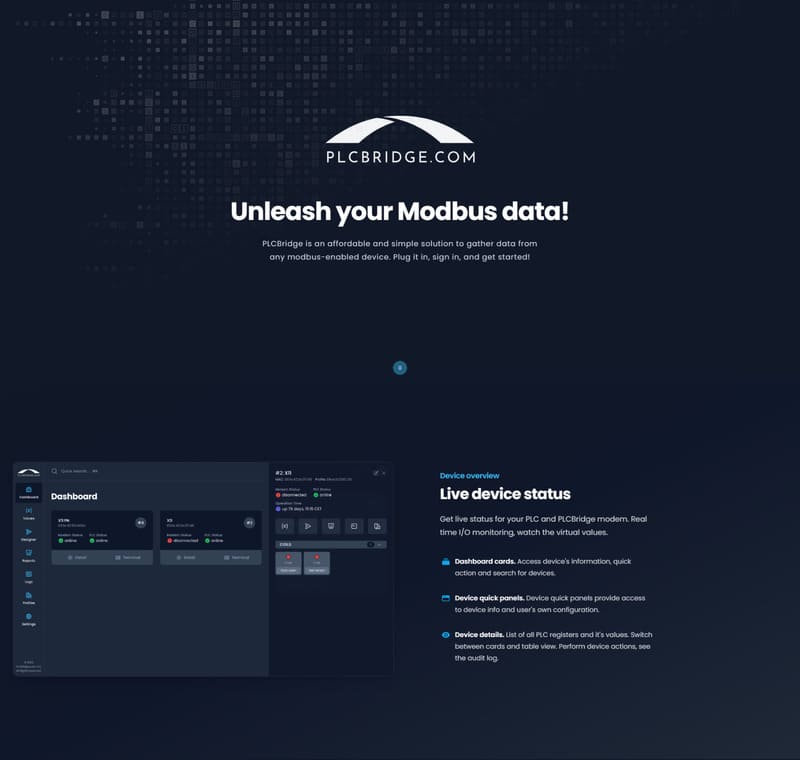The height and width of the screenshot is (760, 800).
Task: Open Detail on the X3 PN card
Action: [x=77, y=557]
